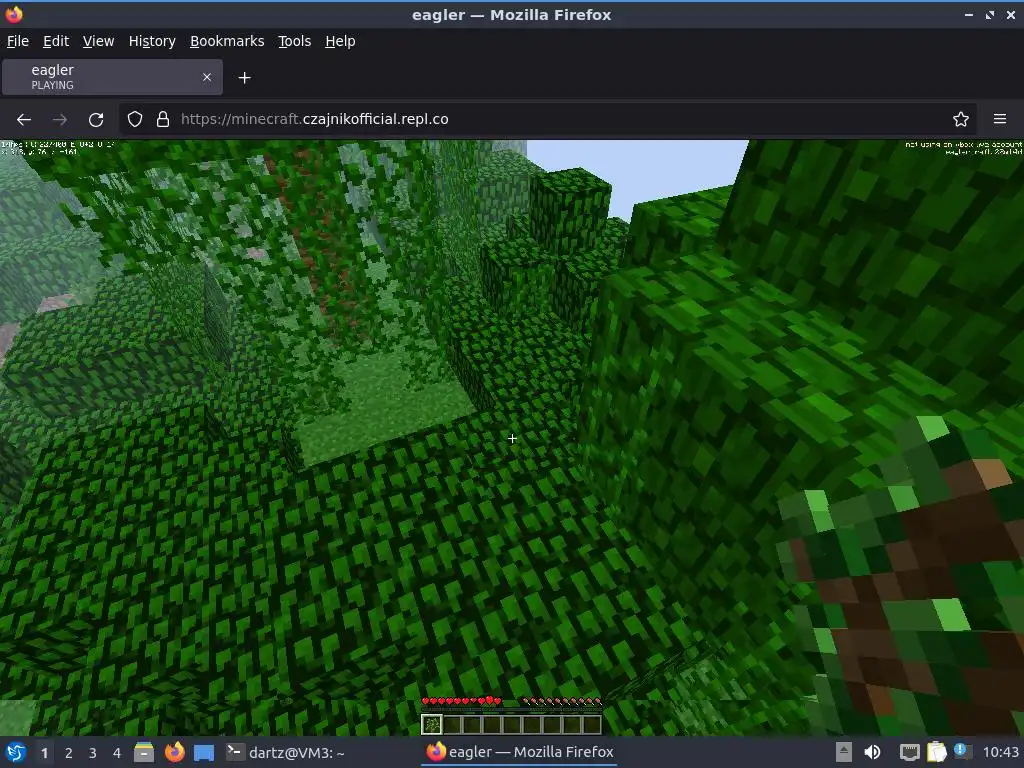Open the View menu
Image resolution: width=1024 pixels, height=768 pixels.
click(98, 41)
